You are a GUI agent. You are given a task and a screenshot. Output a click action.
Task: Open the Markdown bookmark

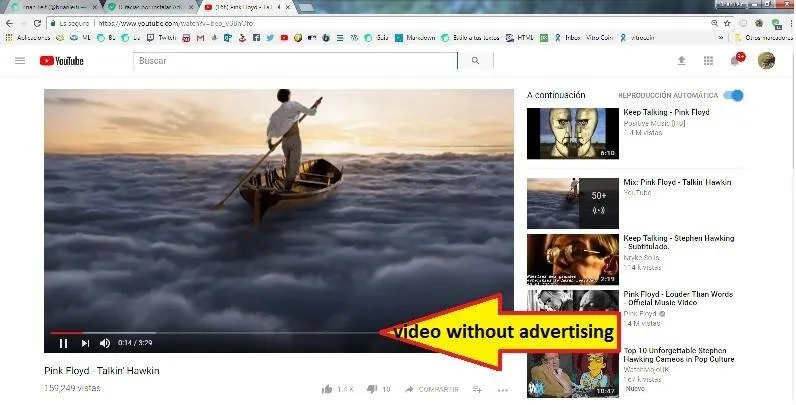click(x=415, y=38)
